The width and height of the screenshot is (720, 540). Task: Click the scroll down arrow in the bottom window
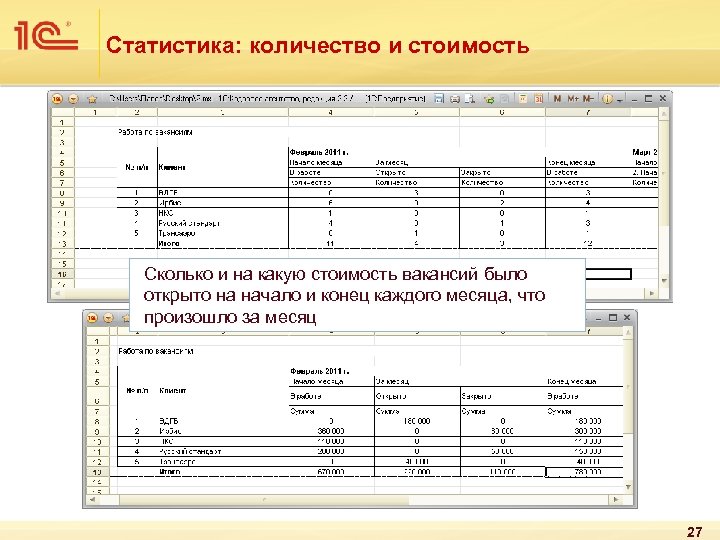click(628, 487)
